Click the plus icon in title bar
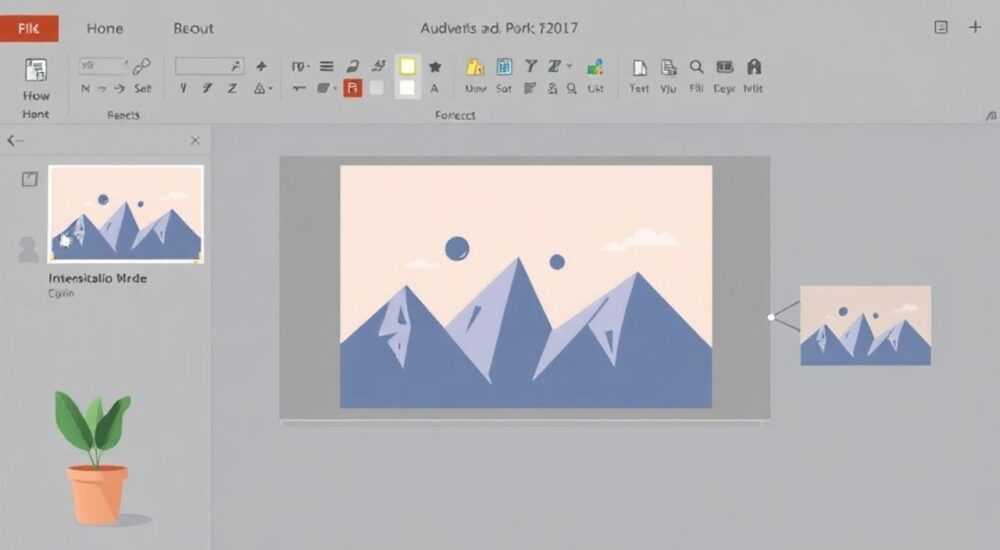 [974, 27]
